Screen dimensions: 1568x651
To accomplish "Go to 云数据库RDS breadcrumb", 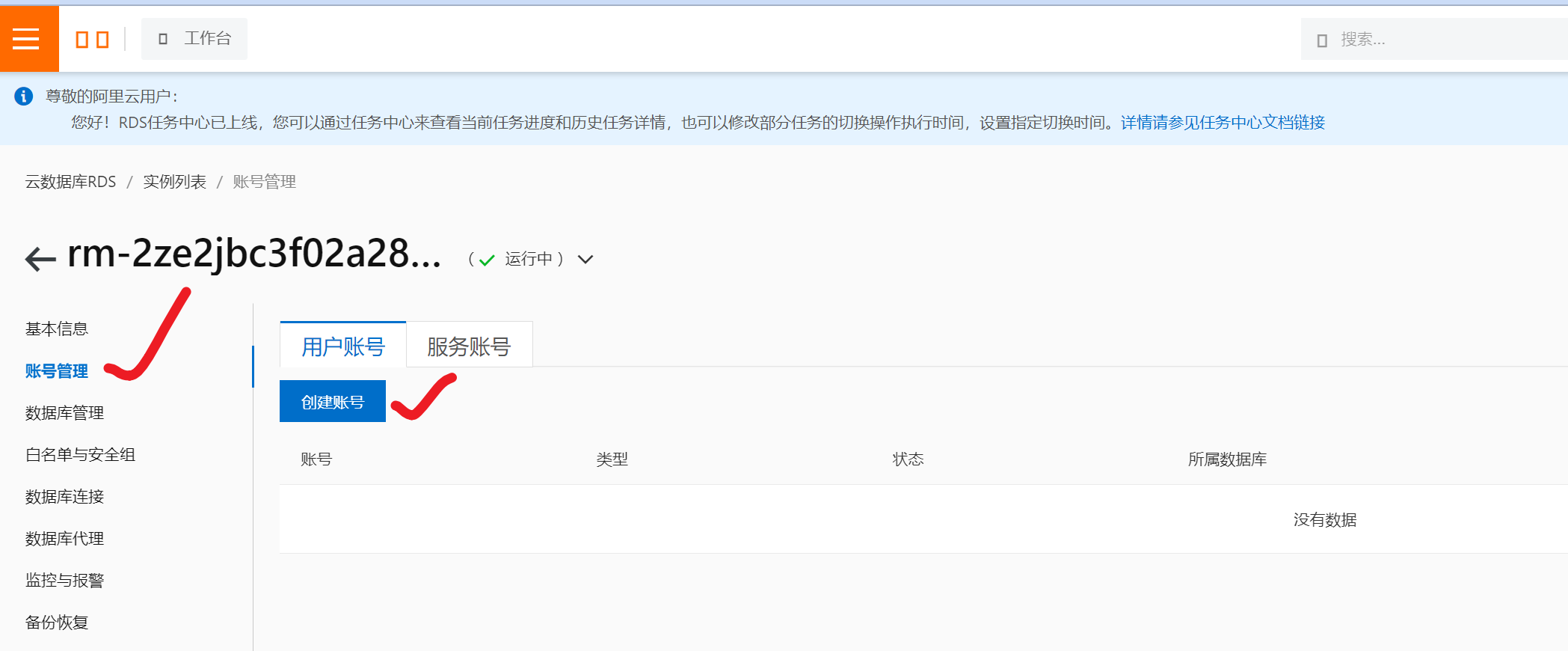I will coord(71,182).
